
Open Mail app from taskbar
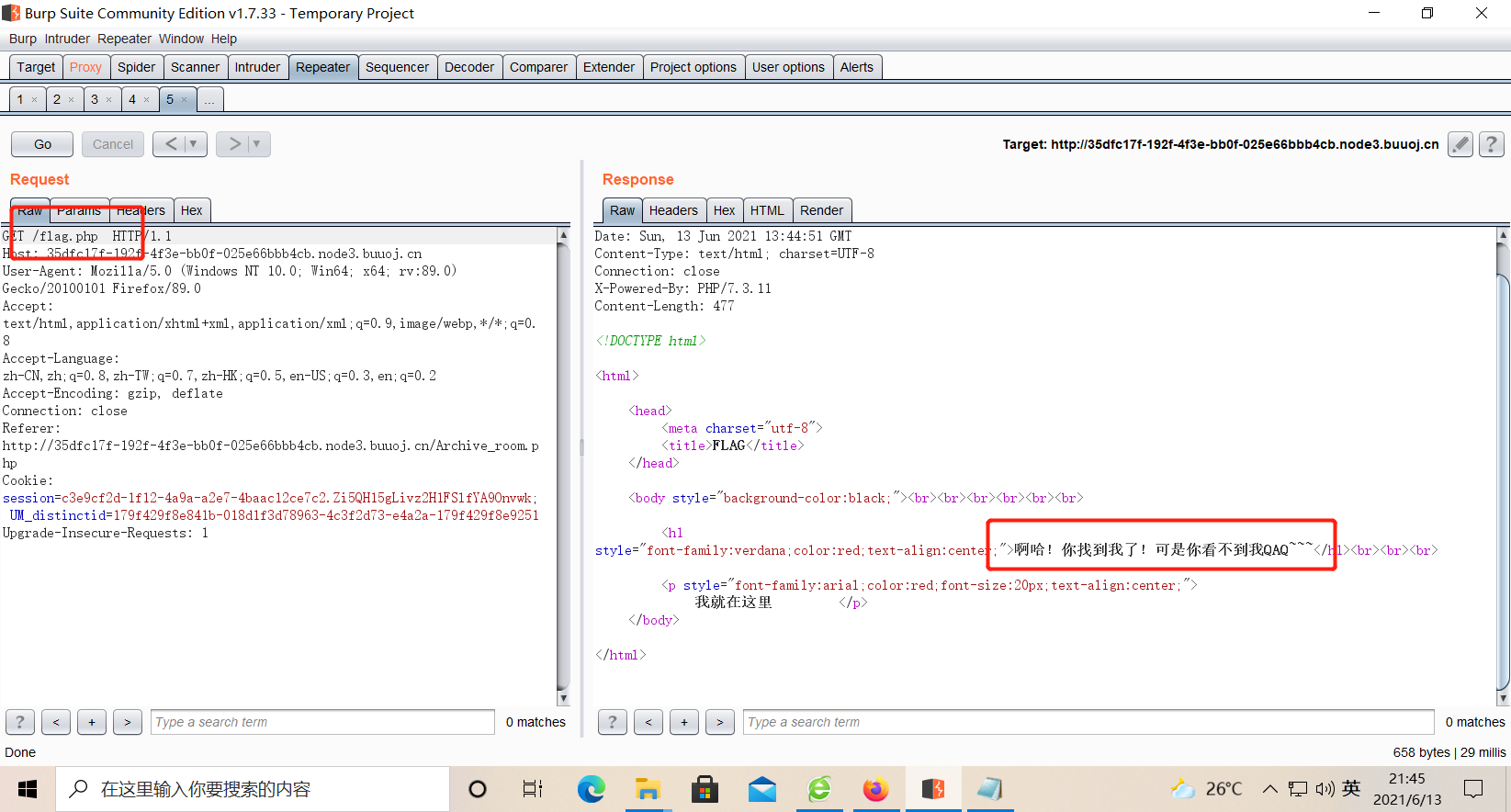[x=762, y=789]
